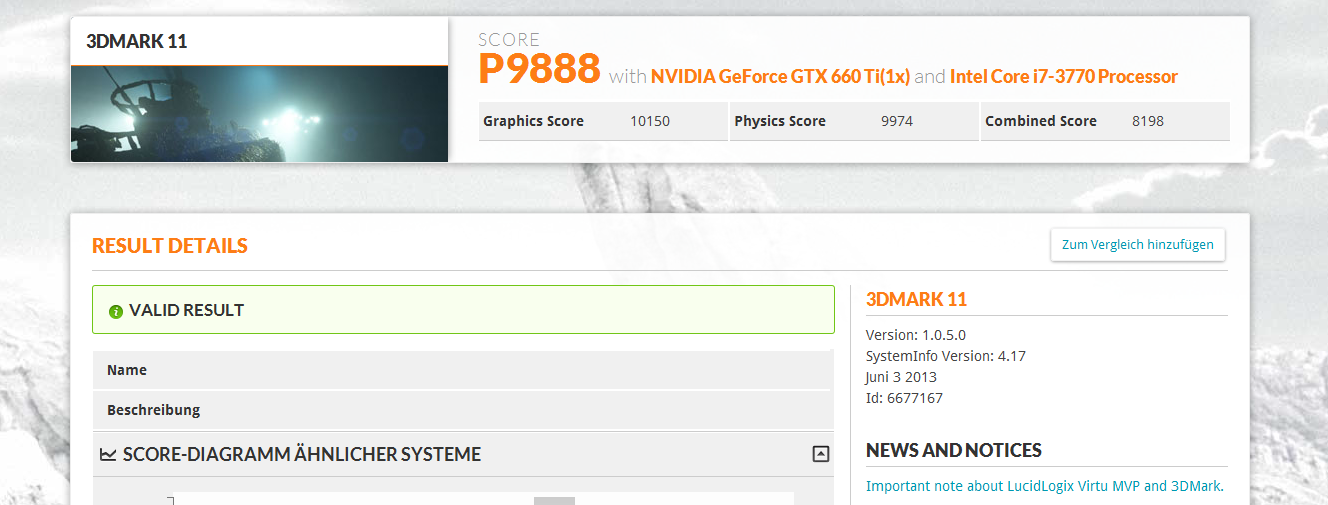Open the NVIDIA GeForce GTX 660 Ti link
This screenshot has height=505, width=1328.
[x=780, y=76]
